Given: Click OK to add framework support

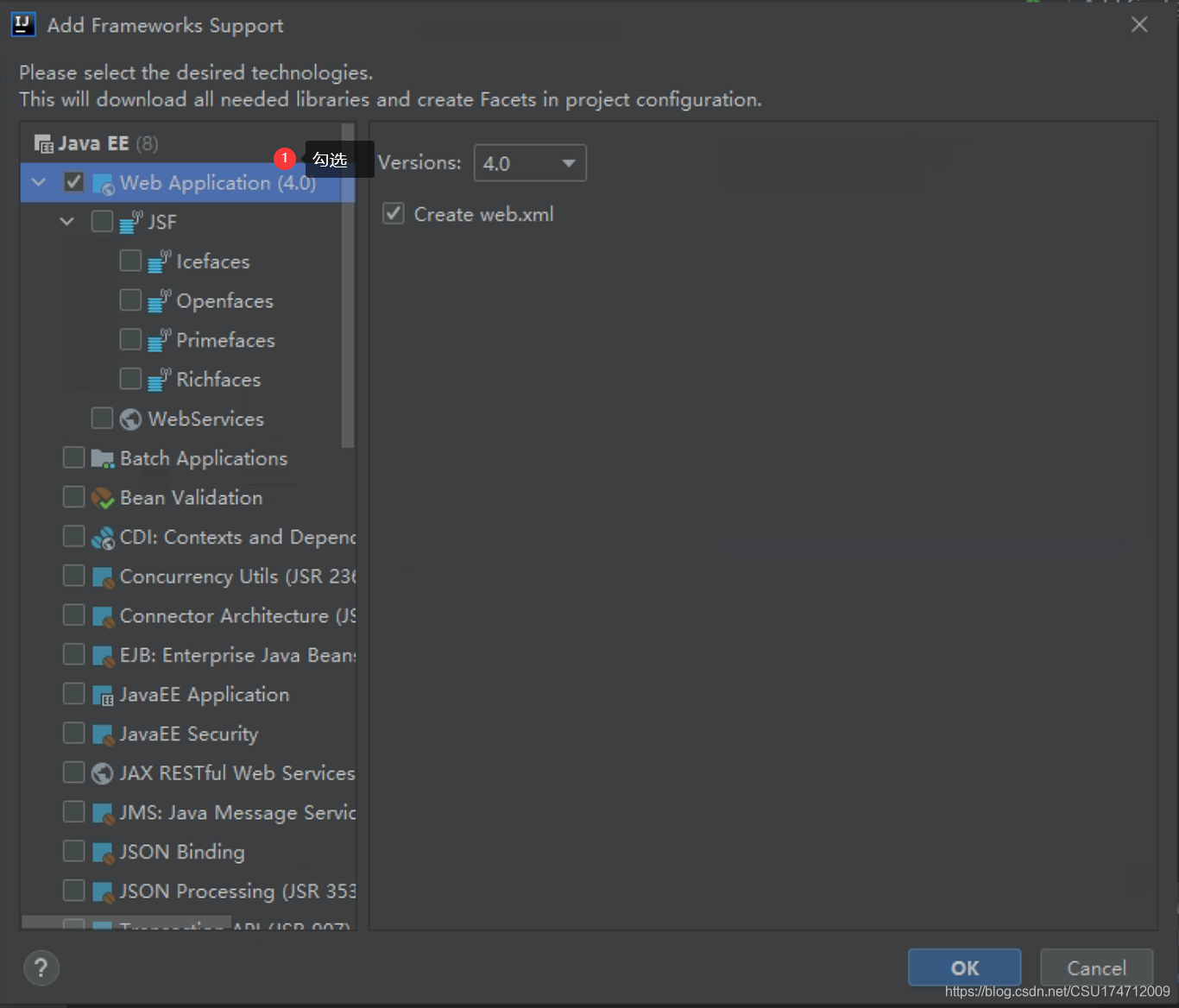Looking at the screenshot, I should (x=965, y=967).
